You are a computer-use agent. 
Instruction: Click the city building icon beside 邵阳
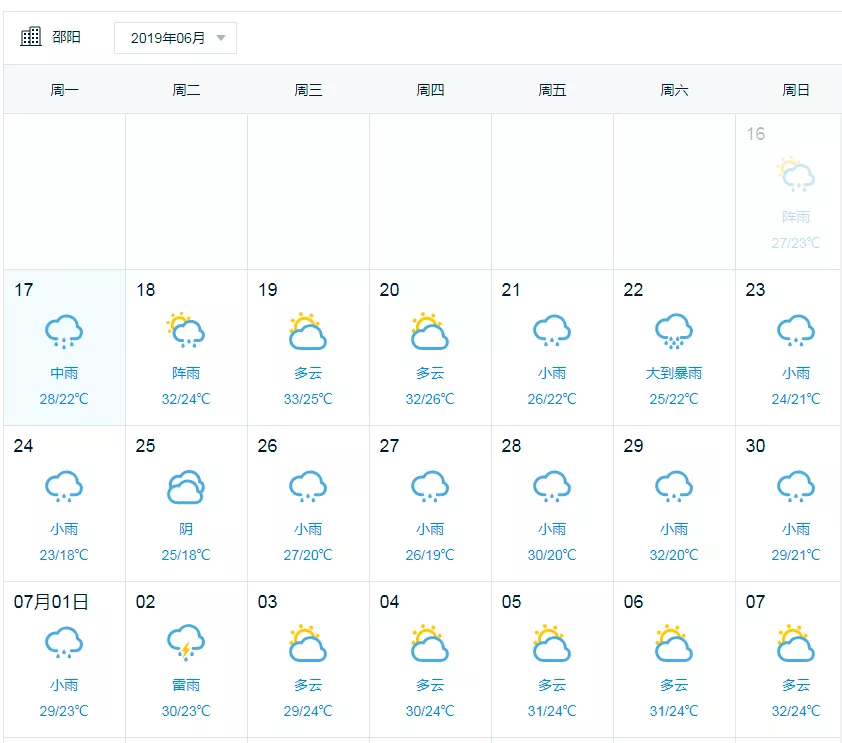(31, 37)
